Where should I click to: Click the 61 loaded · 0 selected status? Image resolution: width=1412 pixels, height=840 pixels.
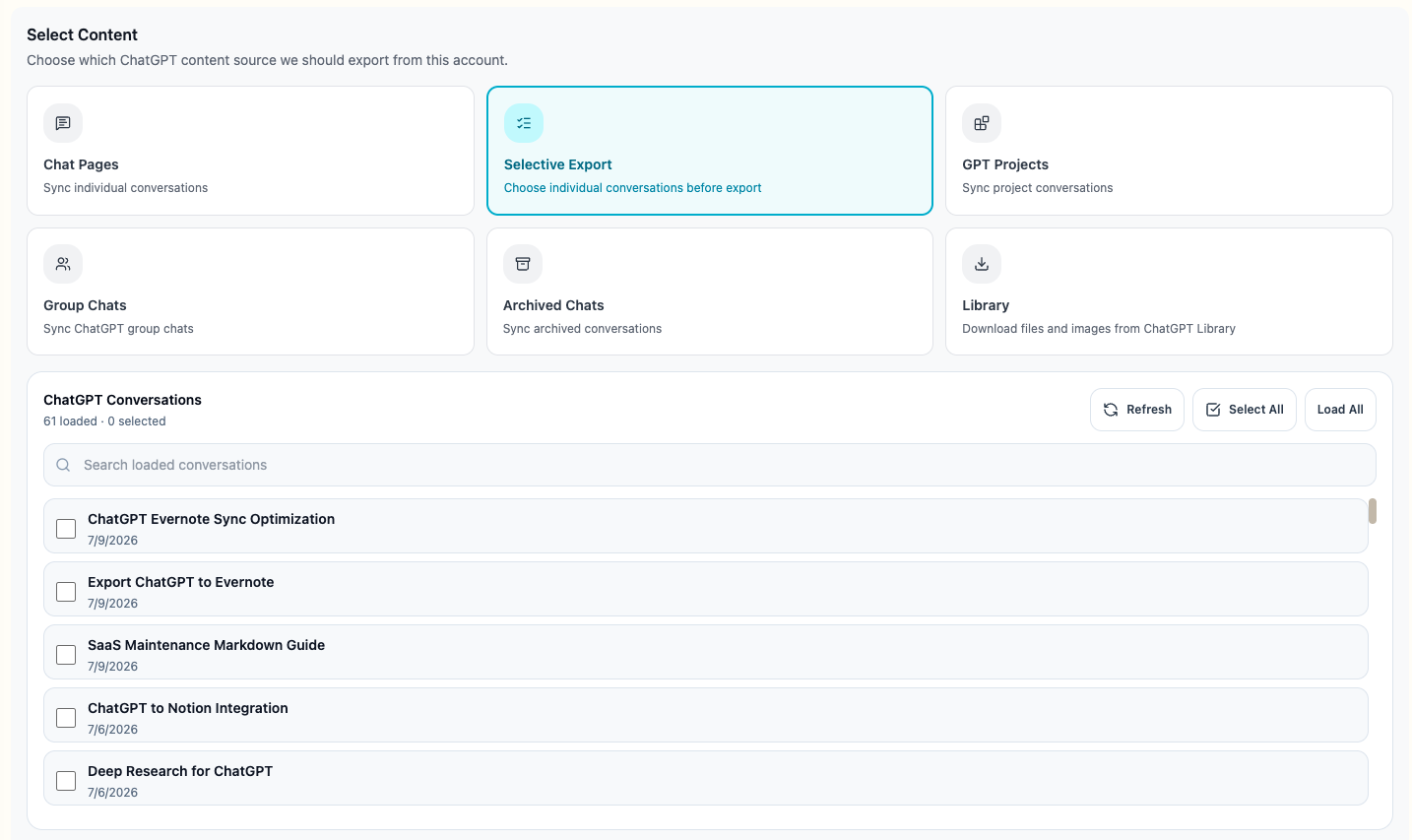click(104, 421)
